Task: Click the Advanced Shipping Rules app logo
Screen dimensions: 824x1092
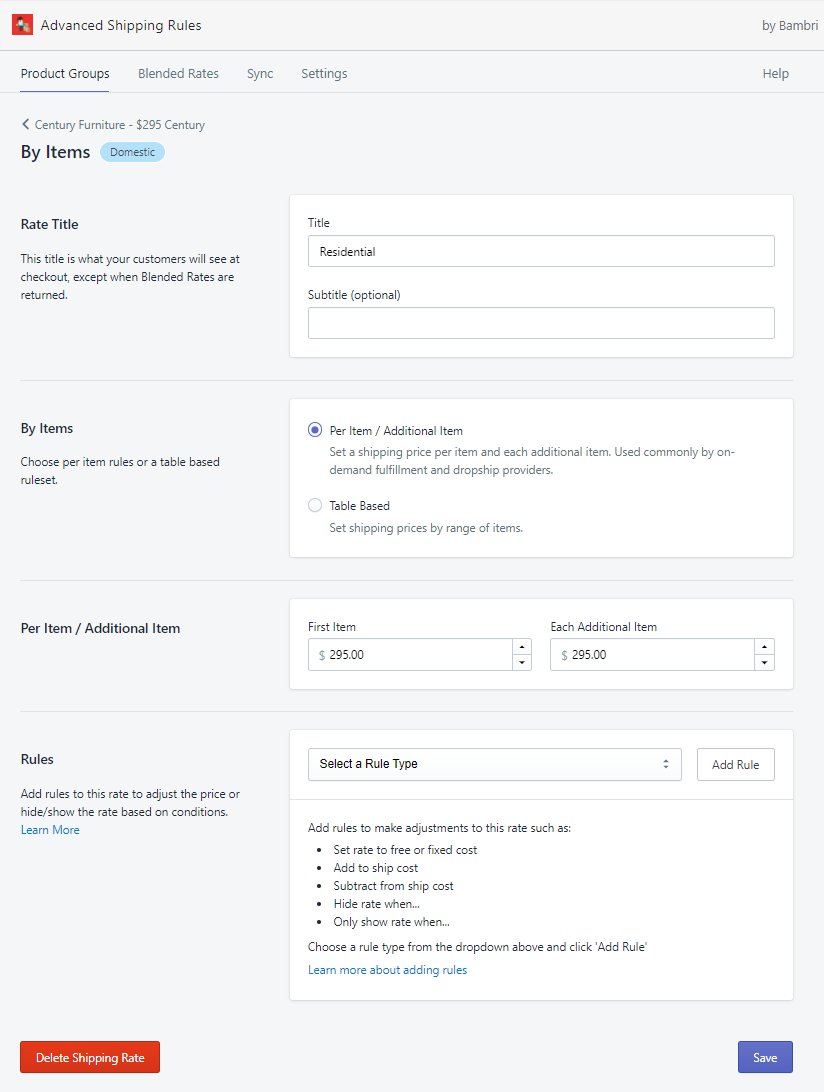Action: (x=22, y=25)
